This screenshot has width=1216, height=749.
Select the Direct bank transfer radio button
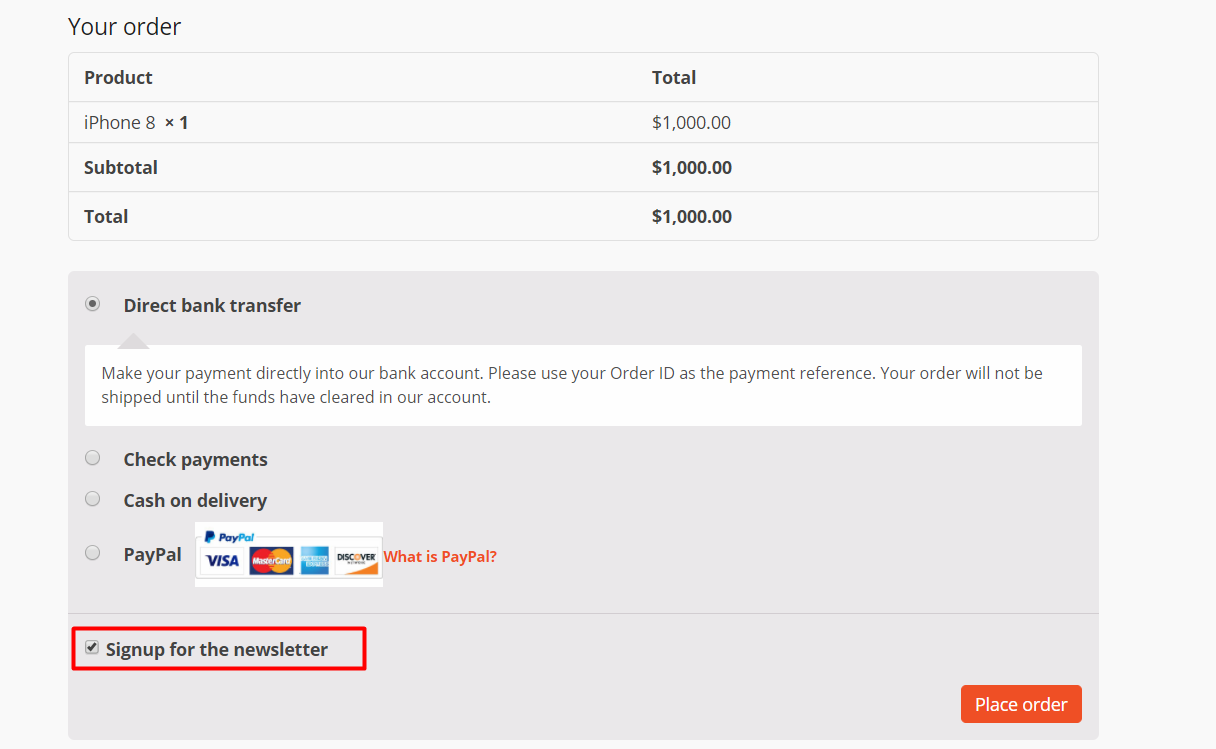point(93,304)
